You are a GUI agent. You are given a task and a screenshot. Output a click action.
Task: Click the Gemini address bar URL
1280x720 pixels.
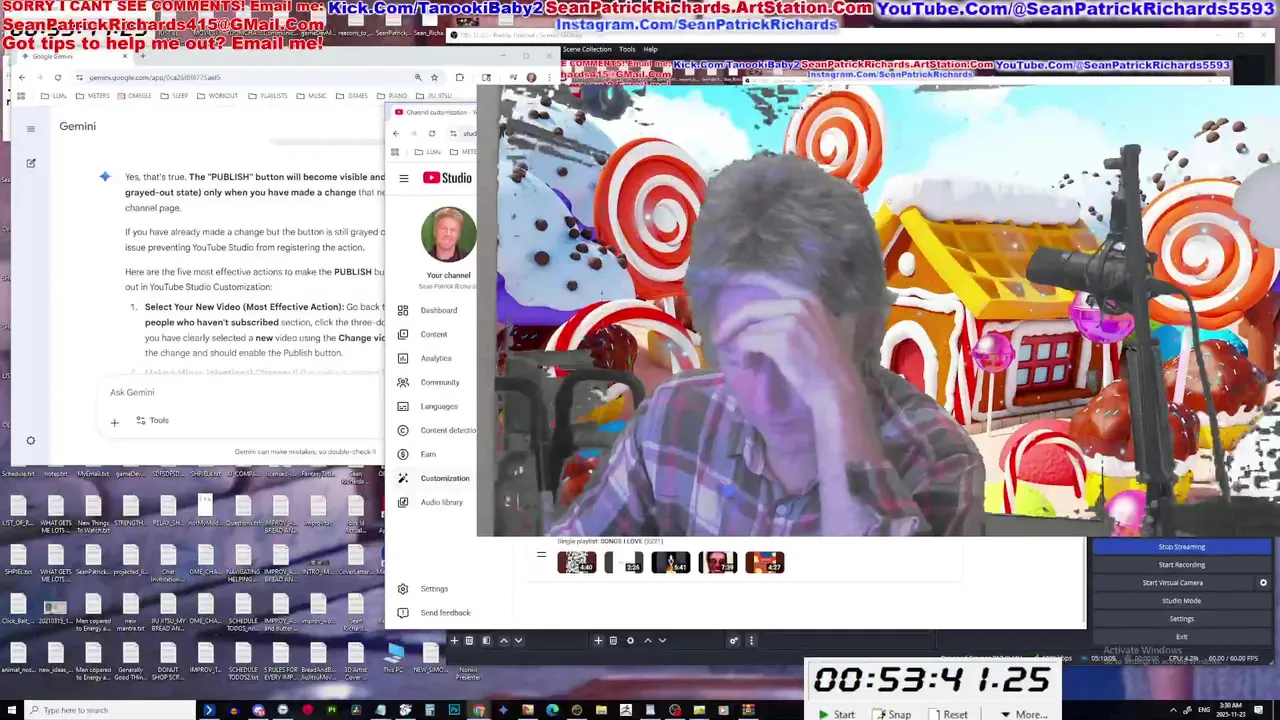pos(155,77)
